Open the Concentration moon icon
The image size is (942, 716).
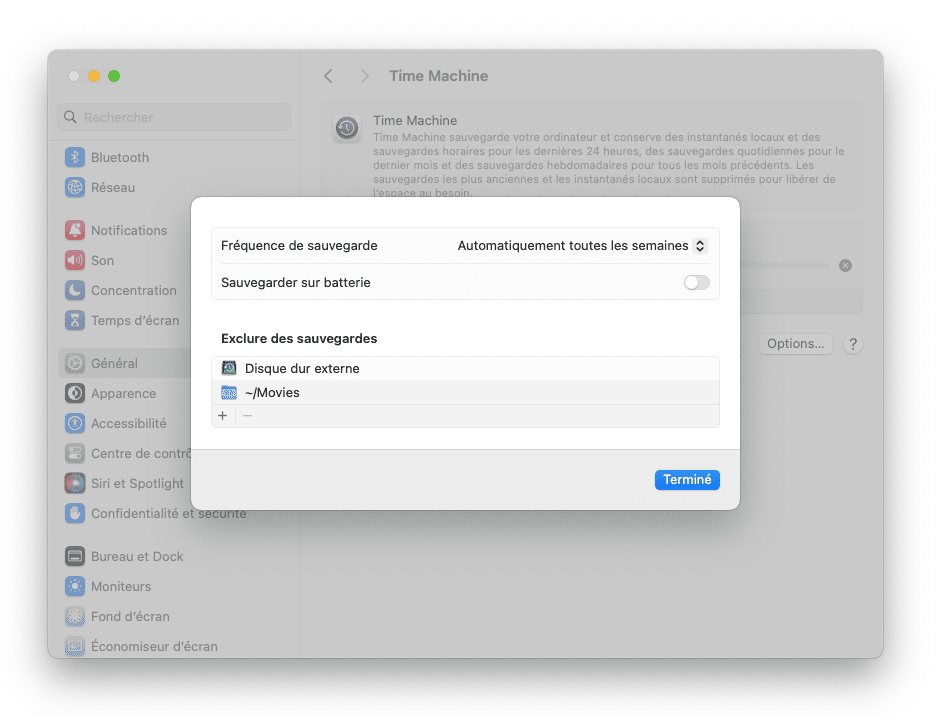[74, 290]
